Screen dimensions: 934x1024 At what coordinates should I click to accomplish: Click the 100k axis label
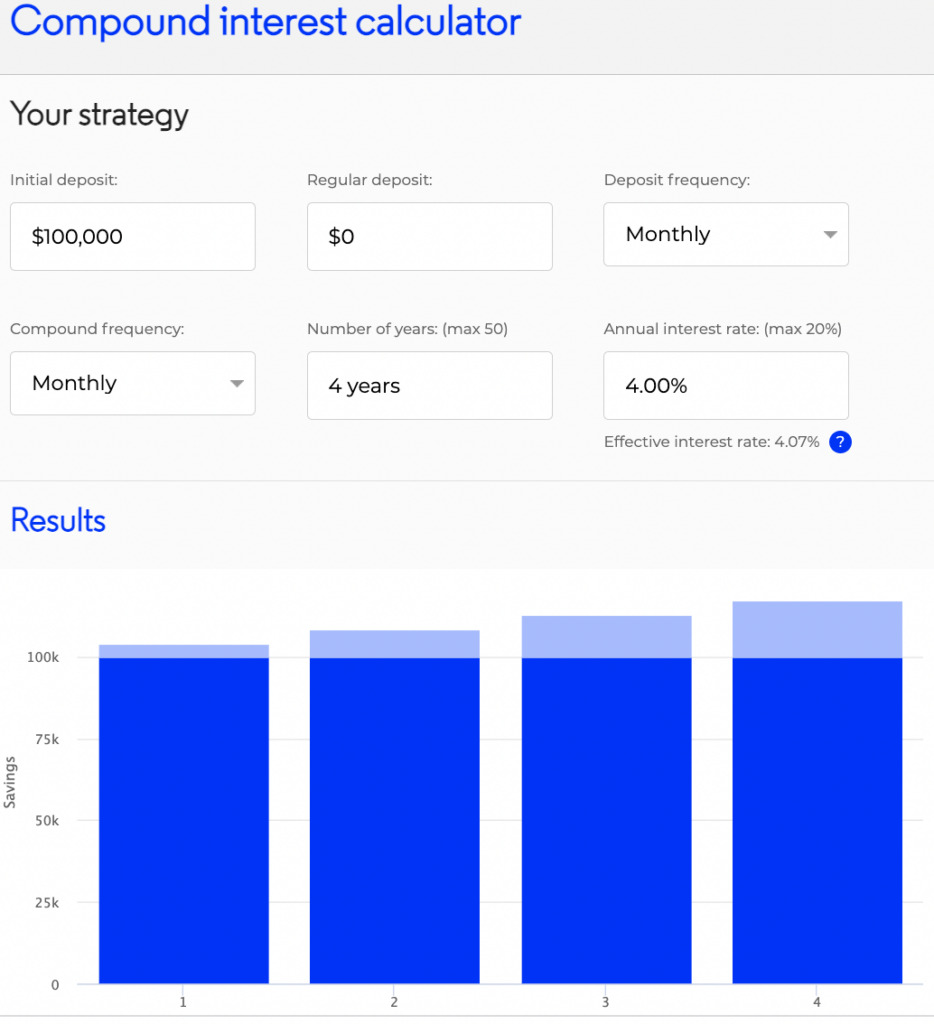(x=43, y=658)
